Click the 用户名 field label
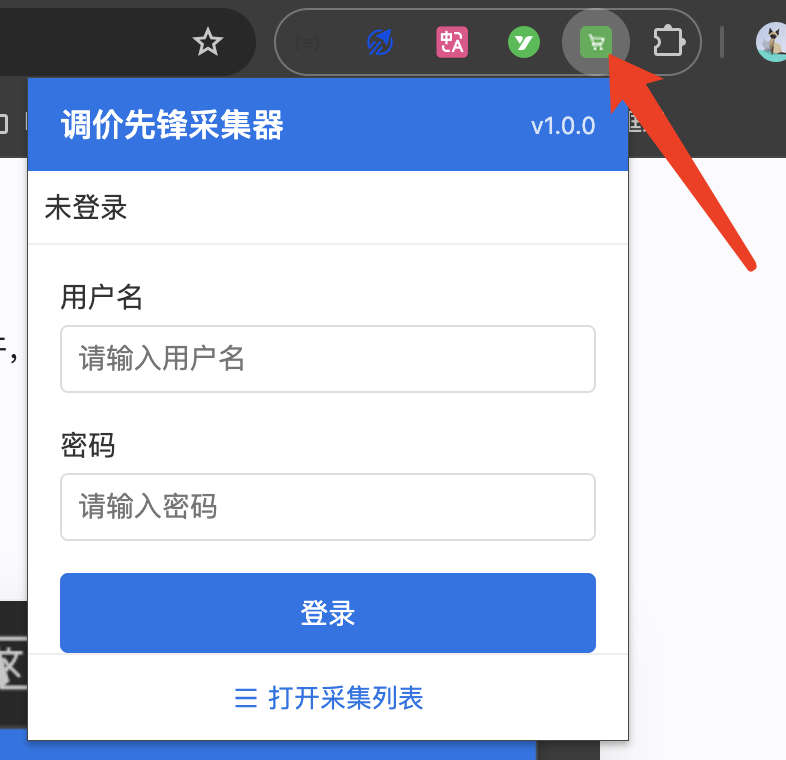Viewport: 786px width, 760px height. click(102, 297)
